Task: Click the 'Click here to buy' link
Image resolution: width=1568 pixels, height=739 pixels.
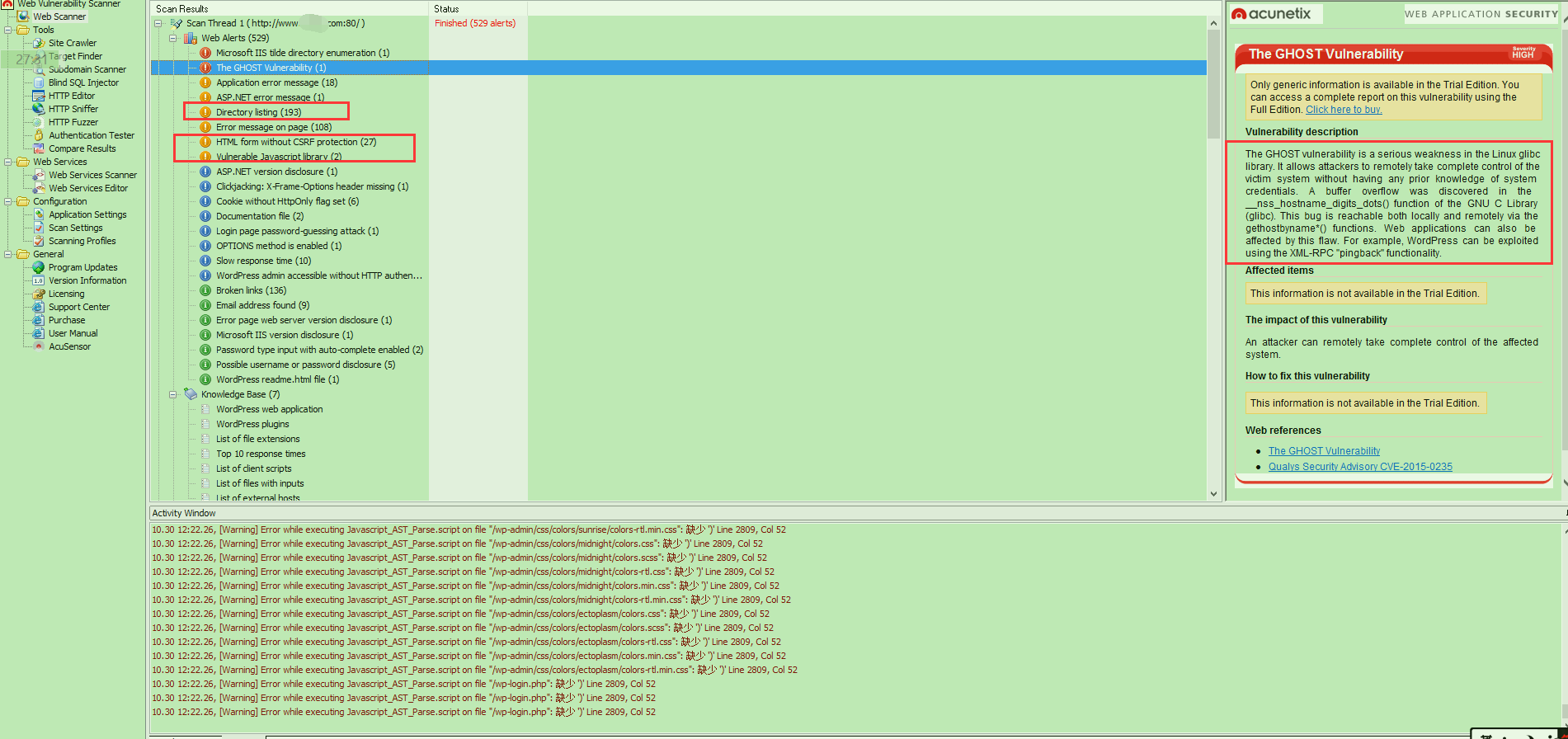Action: pos(1343,110)
